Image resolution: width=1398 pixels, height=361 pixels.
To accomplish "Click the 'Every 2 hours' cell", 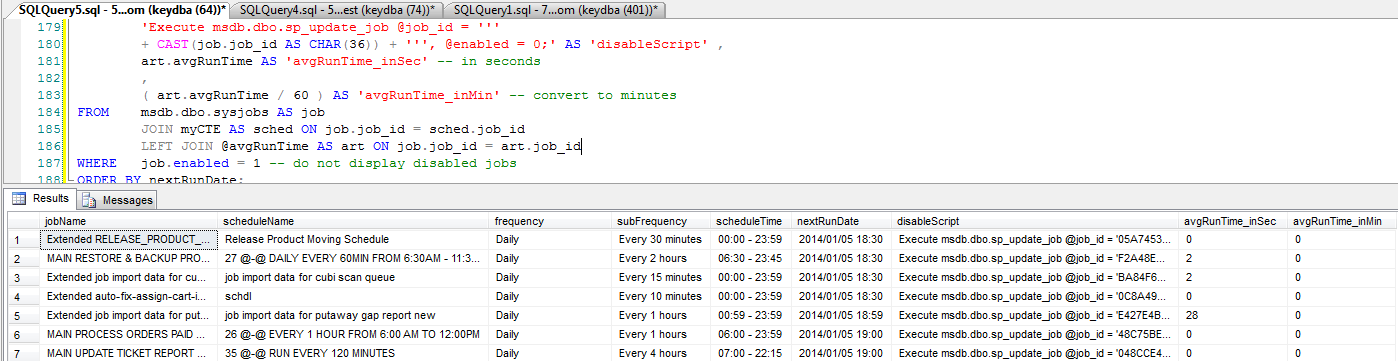I will coord(661,259).
